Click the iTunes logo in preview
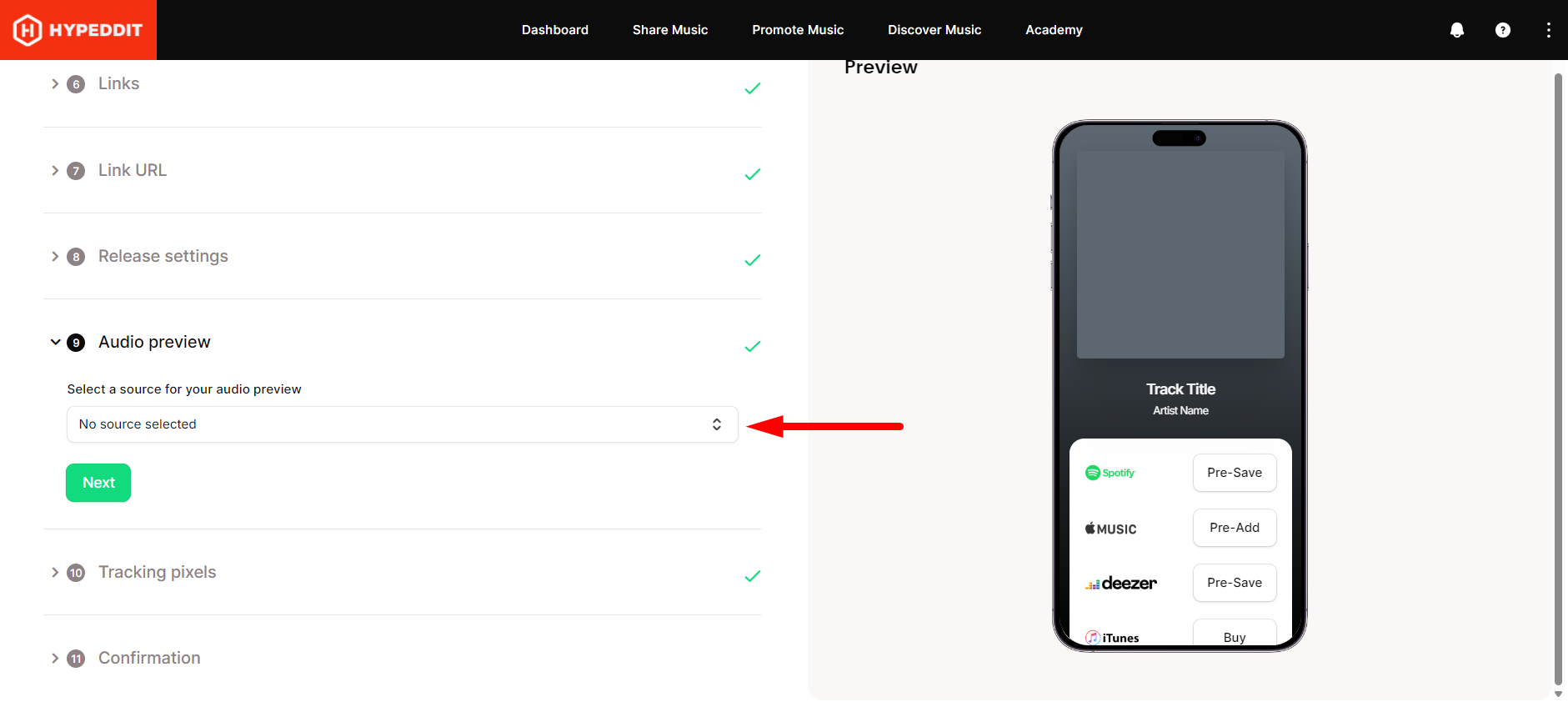Viewport: 1568px width, 722px height. [1112, 638]
